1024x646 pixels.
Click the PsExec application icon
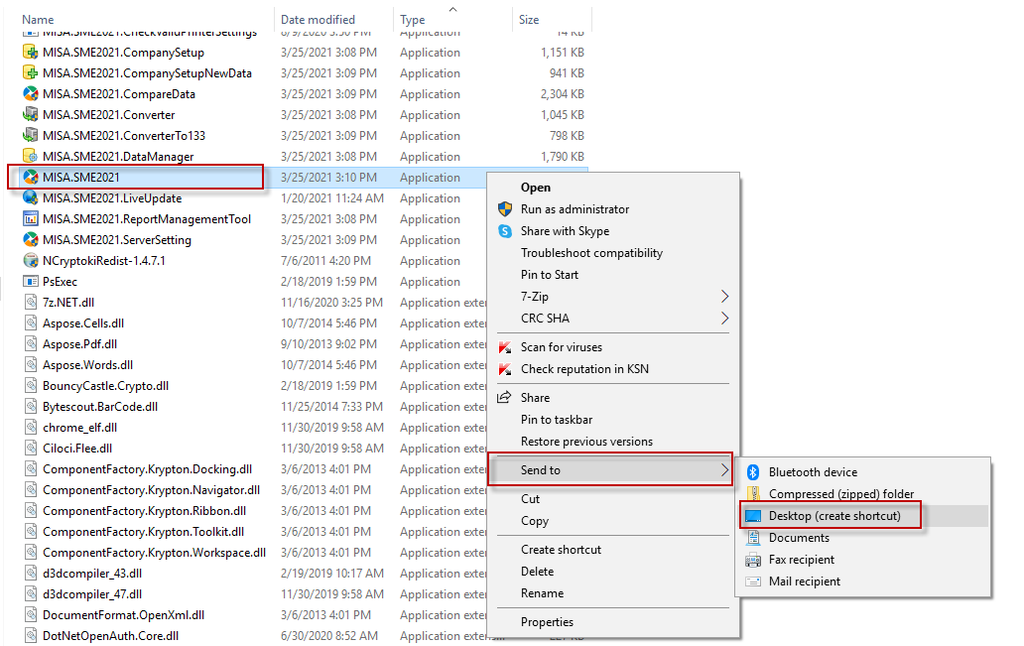click(30, 282)
